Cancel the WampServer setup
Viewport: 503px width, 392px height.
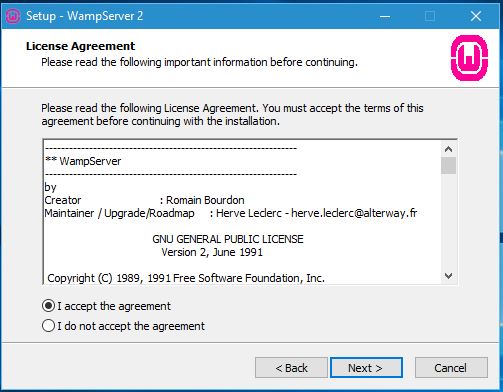pyautogui.click(x=451, y=368)
